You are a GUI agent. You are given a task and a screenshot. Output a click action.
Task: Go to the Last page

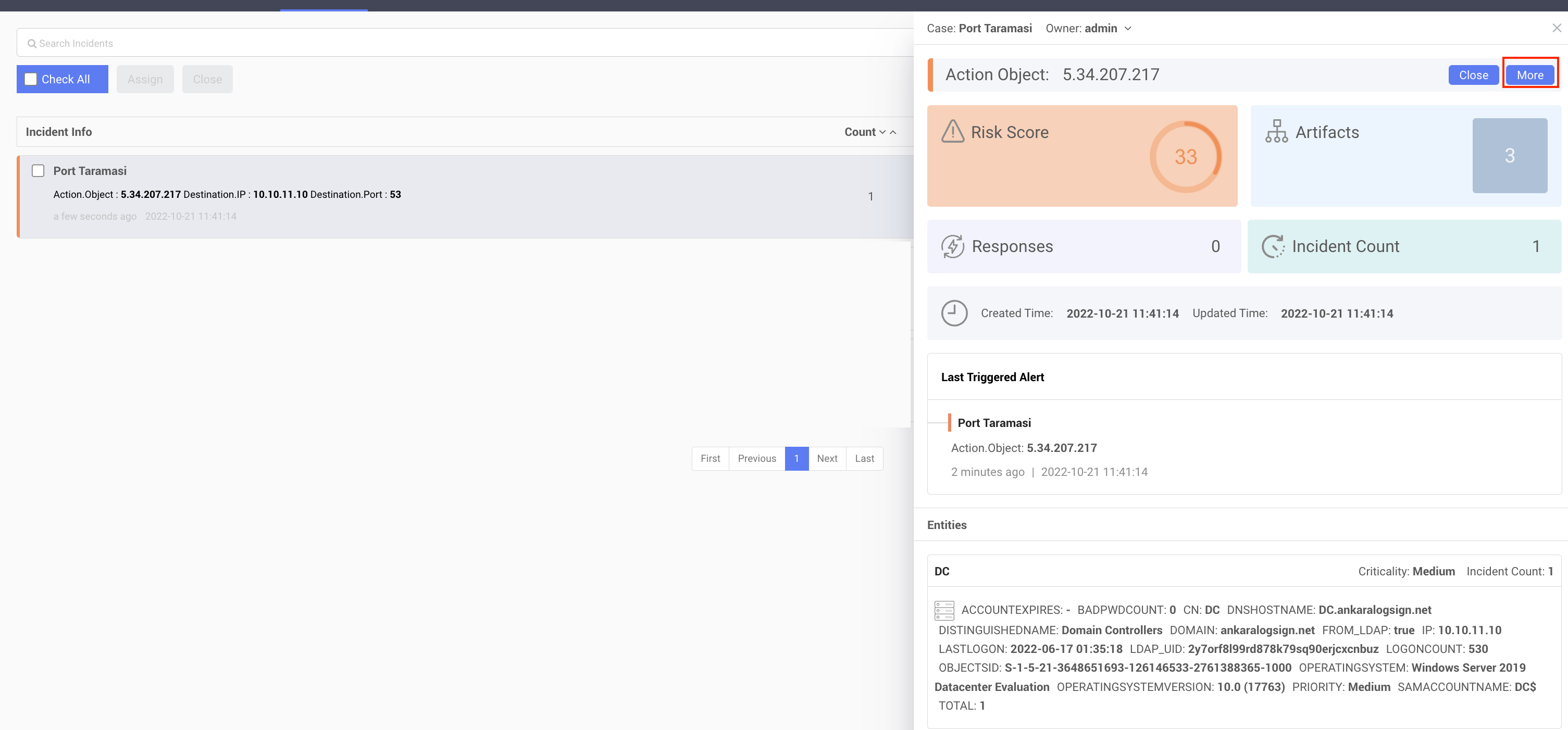click(864, 459)
